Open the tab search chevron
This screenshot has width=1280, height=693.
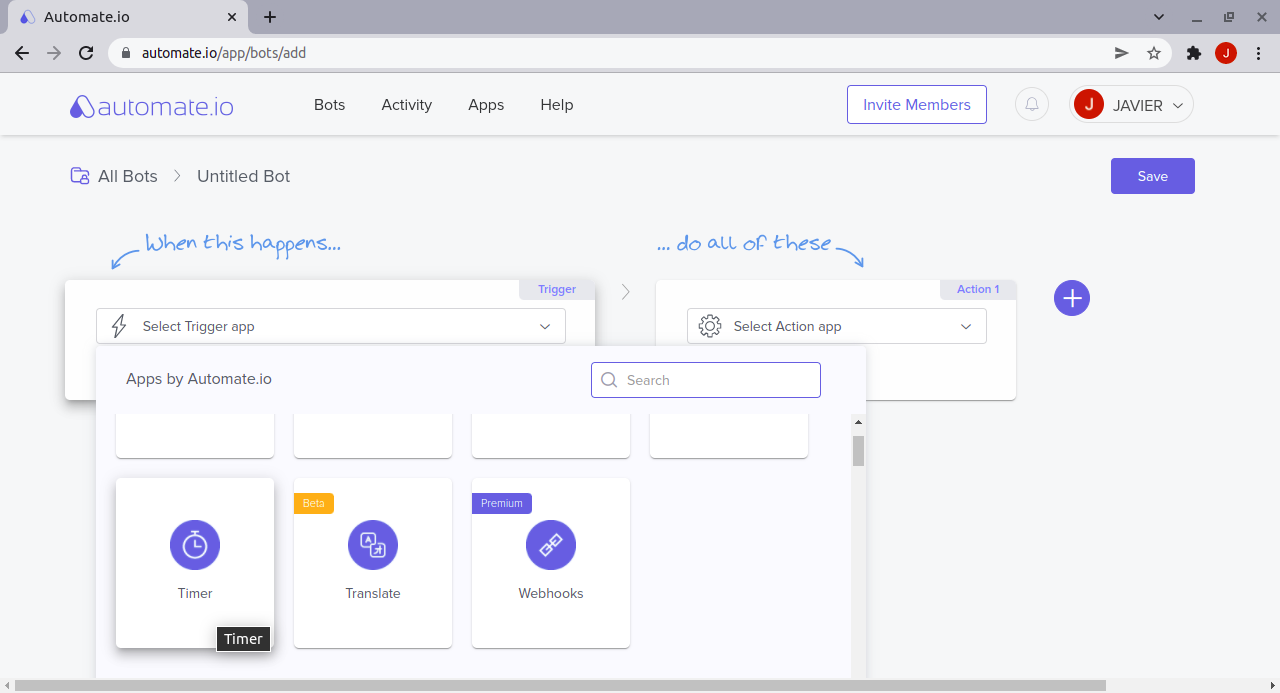(1159, 17)
